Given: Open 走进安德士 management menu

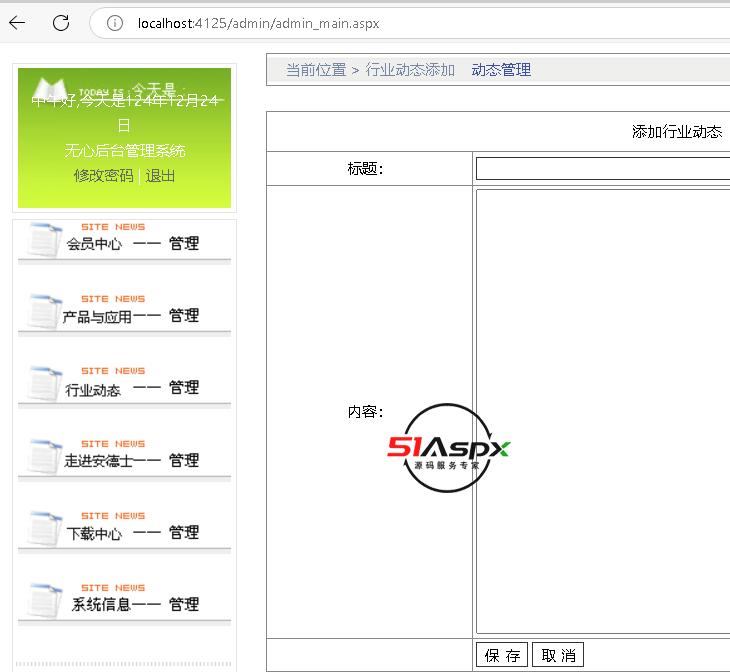Looking at the screenshot, I should tap(132, 461).
